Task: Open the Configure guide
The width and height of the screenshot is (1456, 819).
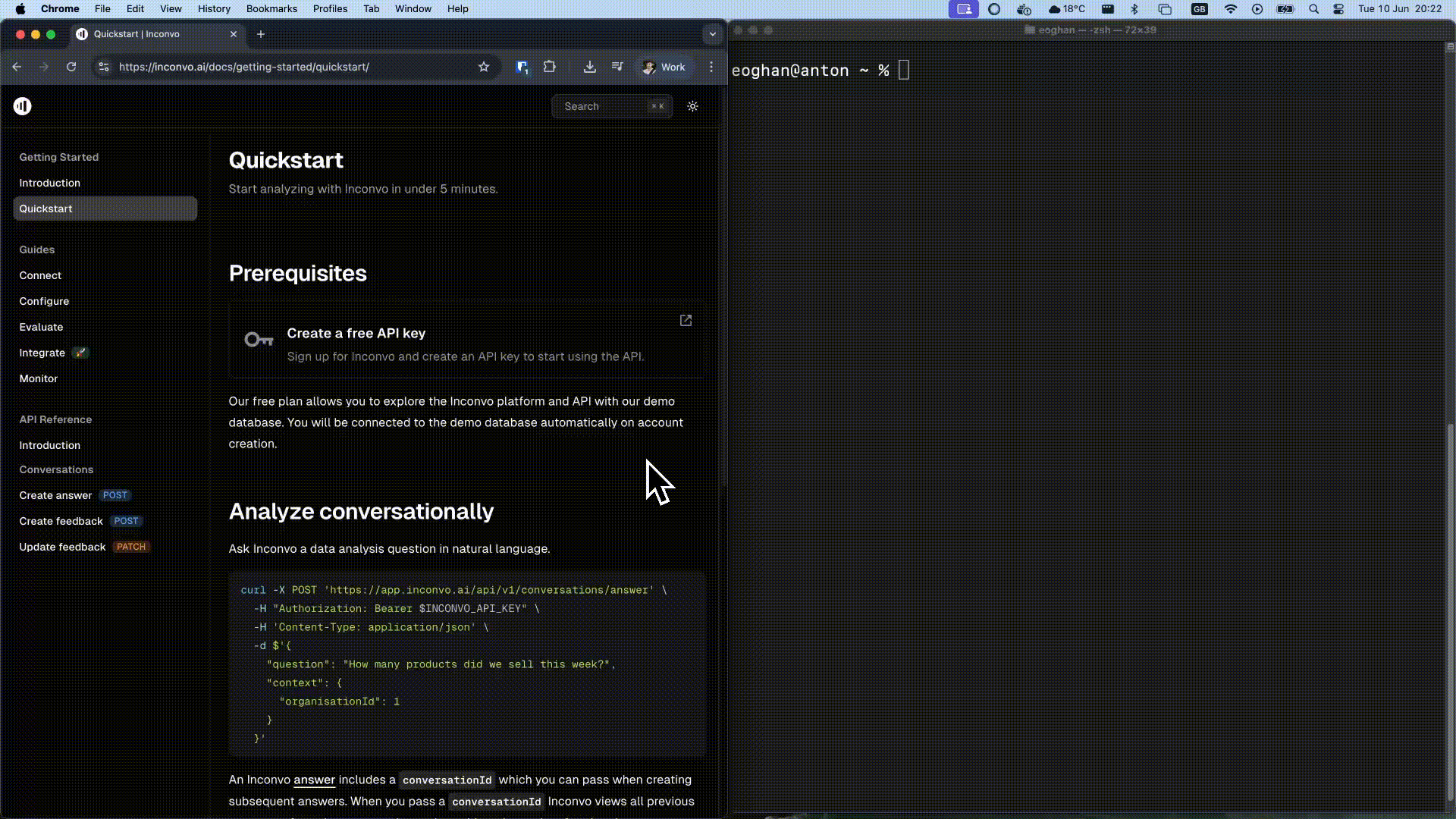Action: (x=44, y=301)
